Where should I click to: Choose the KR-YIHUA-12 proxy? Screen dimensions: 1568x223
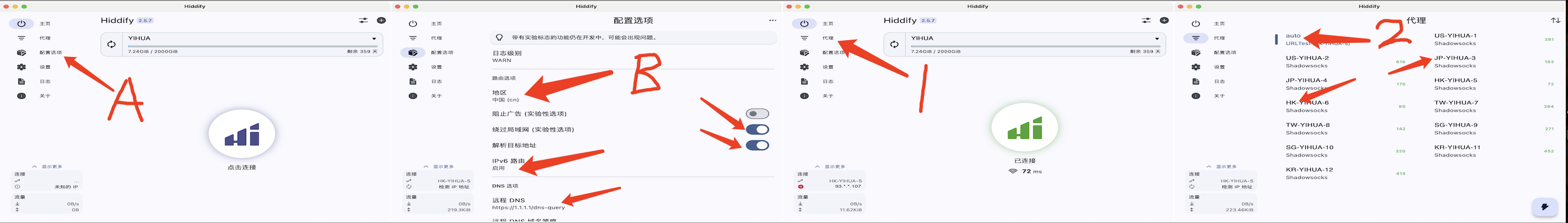[x=1345, y=173]
